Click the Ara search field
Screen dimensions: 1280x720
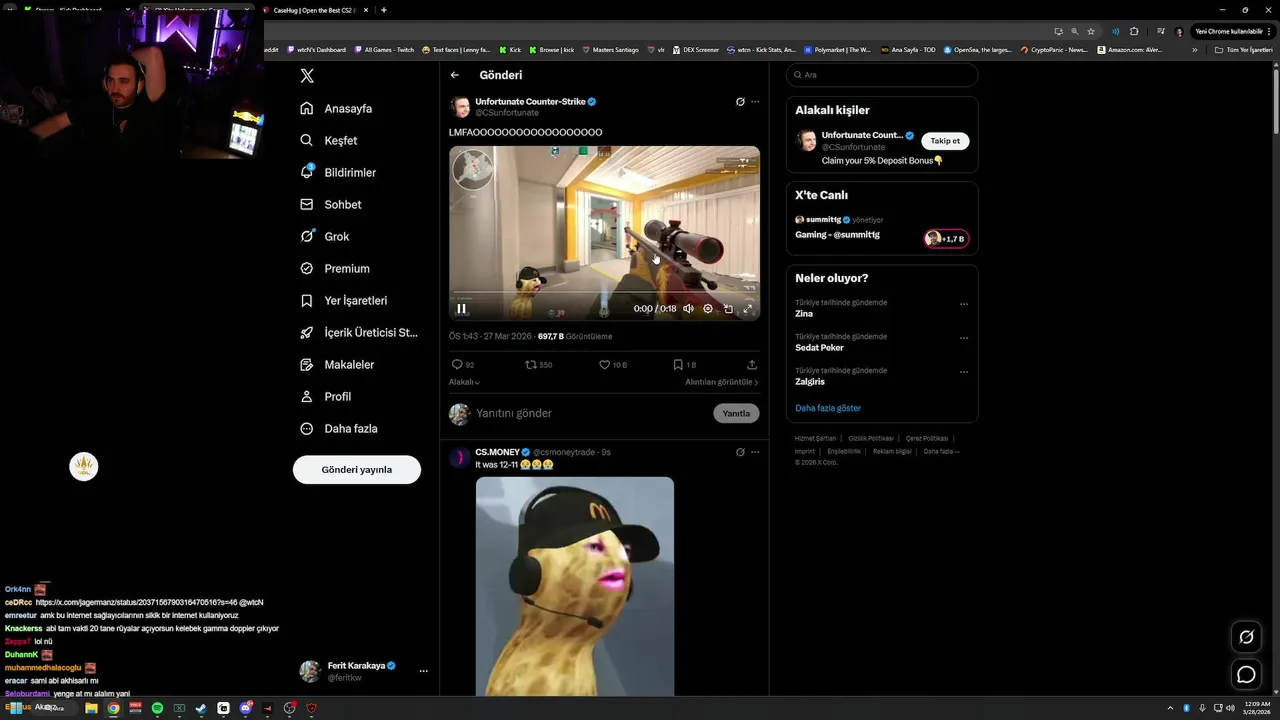click(x=882, y=75)
